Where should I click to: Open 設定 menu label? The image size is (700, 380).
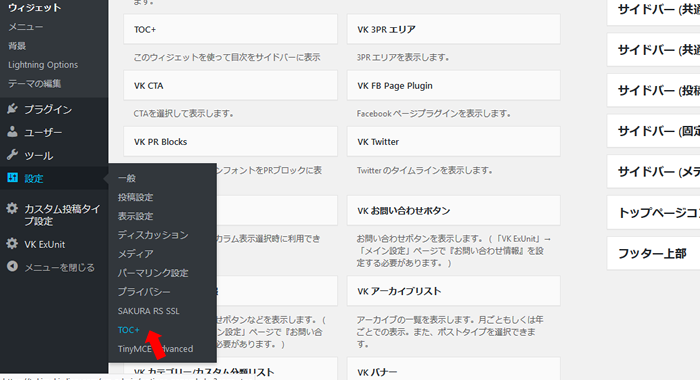tap(33, 179)
